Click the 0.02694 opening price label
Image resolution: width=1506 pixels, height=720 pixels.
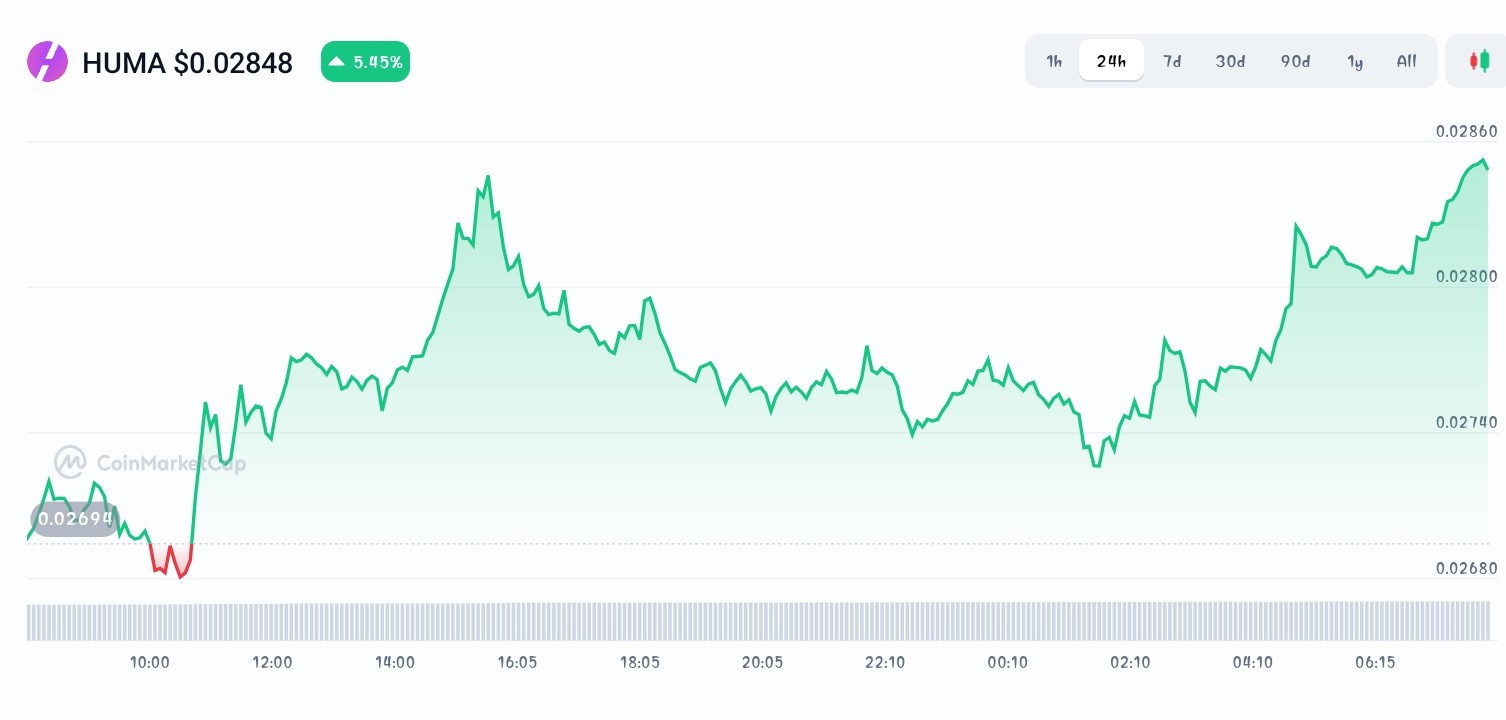(75, 520)
